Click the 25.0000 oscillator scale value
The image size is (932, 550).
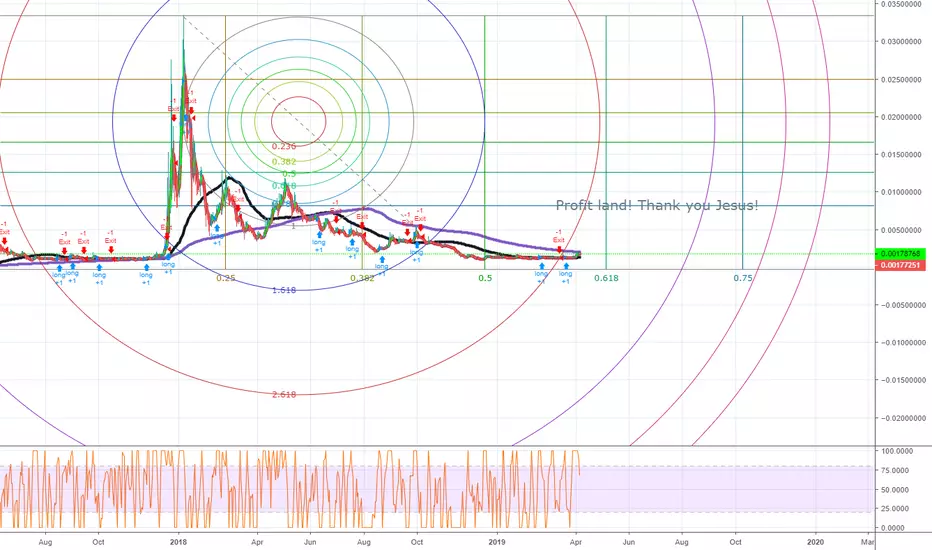(x=896, y=508)
